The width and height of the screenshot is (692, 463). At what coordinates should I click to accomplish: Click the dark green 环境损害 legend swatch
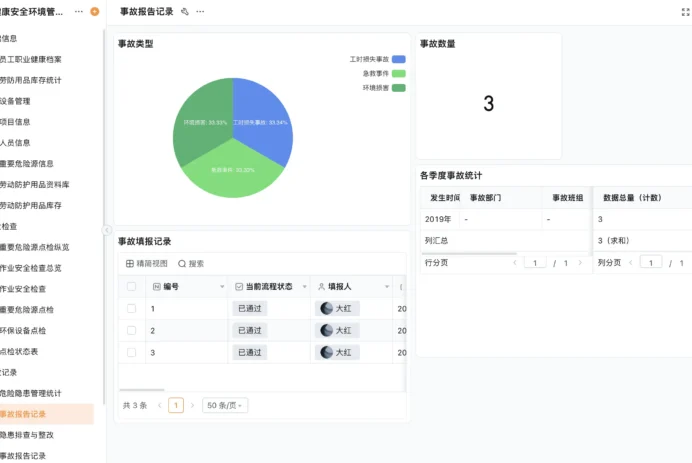(x=399, y=88)
